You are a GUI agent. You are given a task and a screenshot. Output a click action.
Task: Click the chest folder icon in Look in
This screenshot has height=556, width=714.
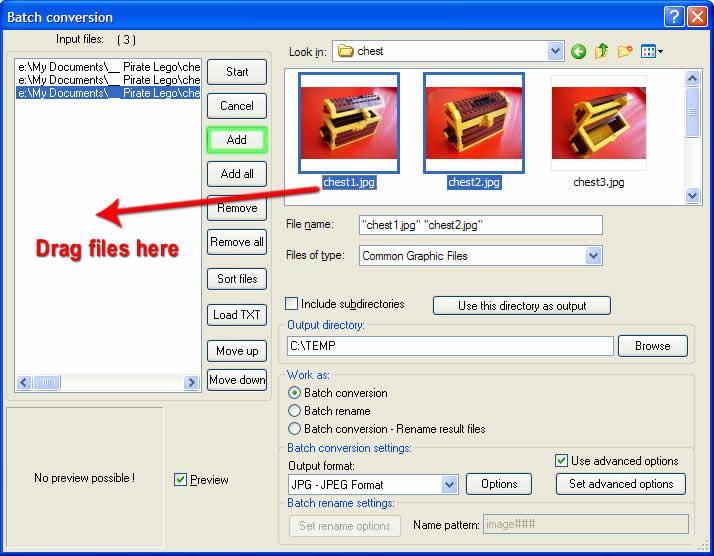(x=346, y=51)
